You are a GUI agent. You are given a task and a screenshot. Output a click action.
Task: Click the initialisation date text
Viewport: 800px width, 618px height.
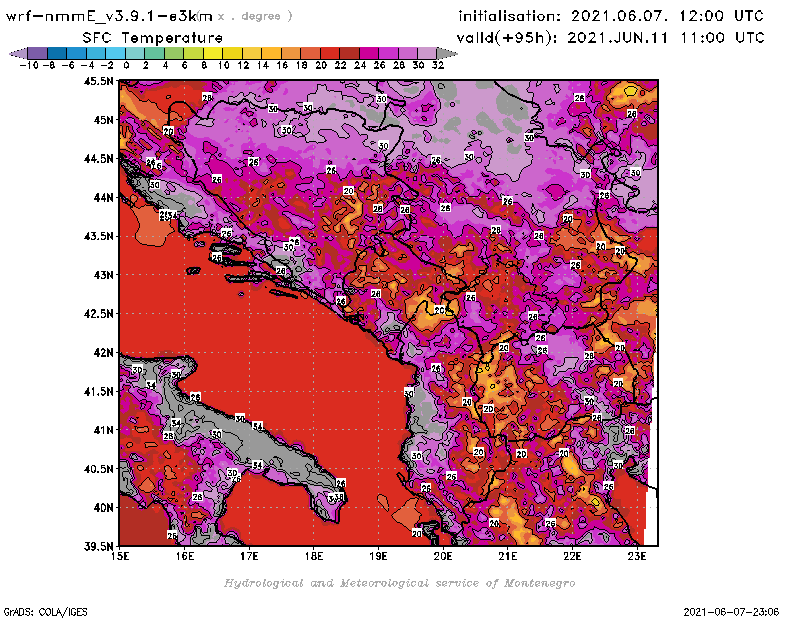click(x=610, y=17)
